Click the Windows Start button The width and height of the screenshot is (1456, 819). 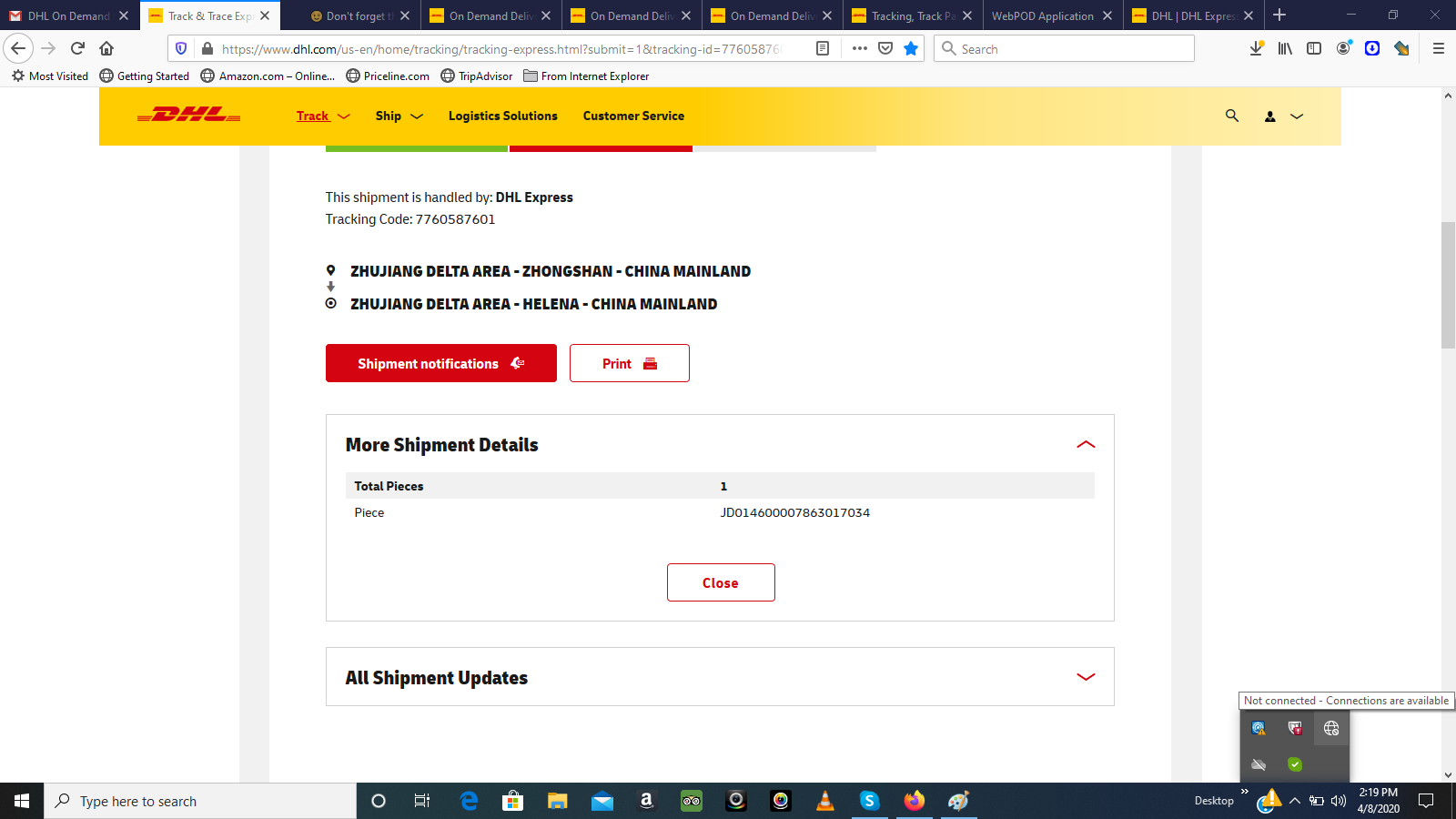(22, 801)
